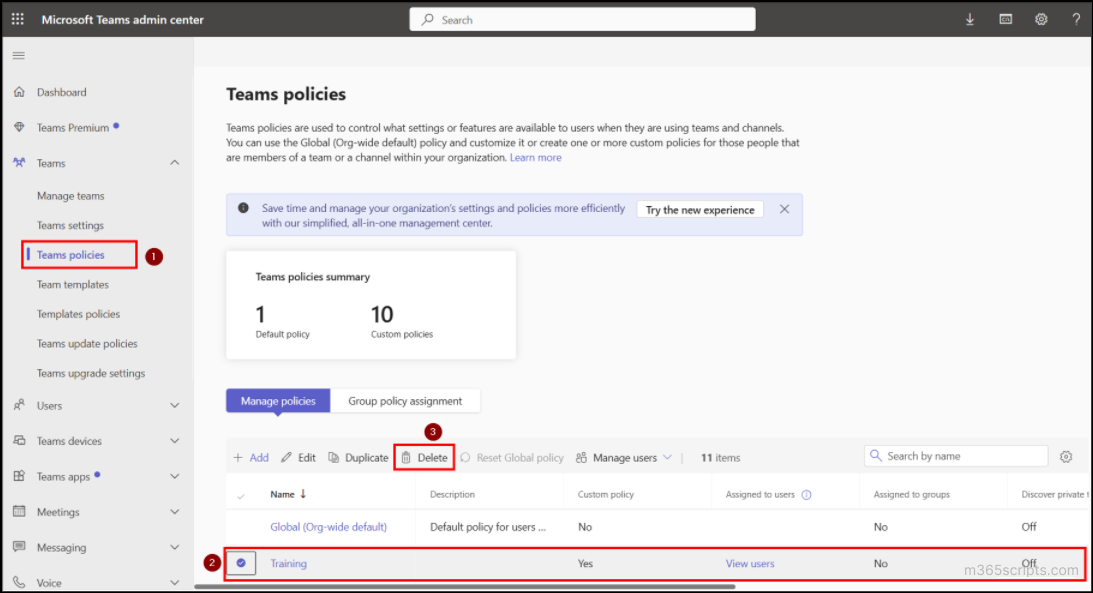This screenshot has height=593, width=1093.
Task: Open the Cloud Shell icon in header
Action: click(1005, 20)
